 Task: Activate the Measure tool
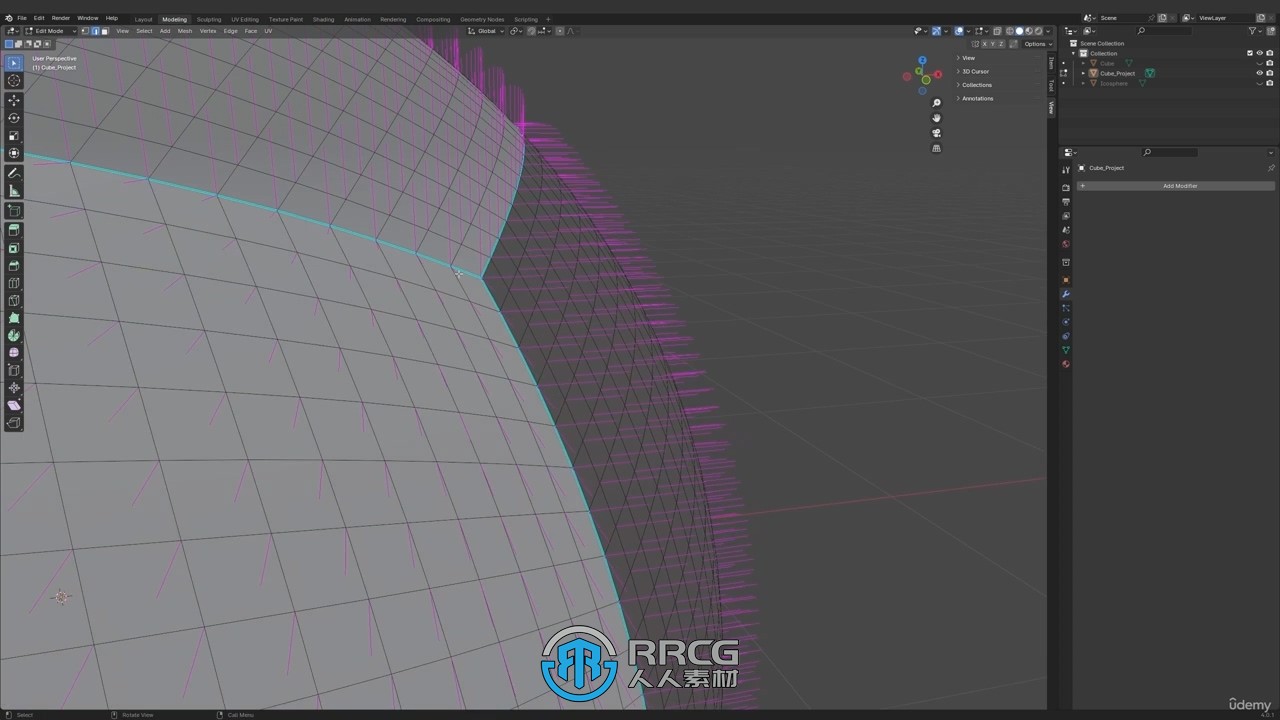point(14,191)
